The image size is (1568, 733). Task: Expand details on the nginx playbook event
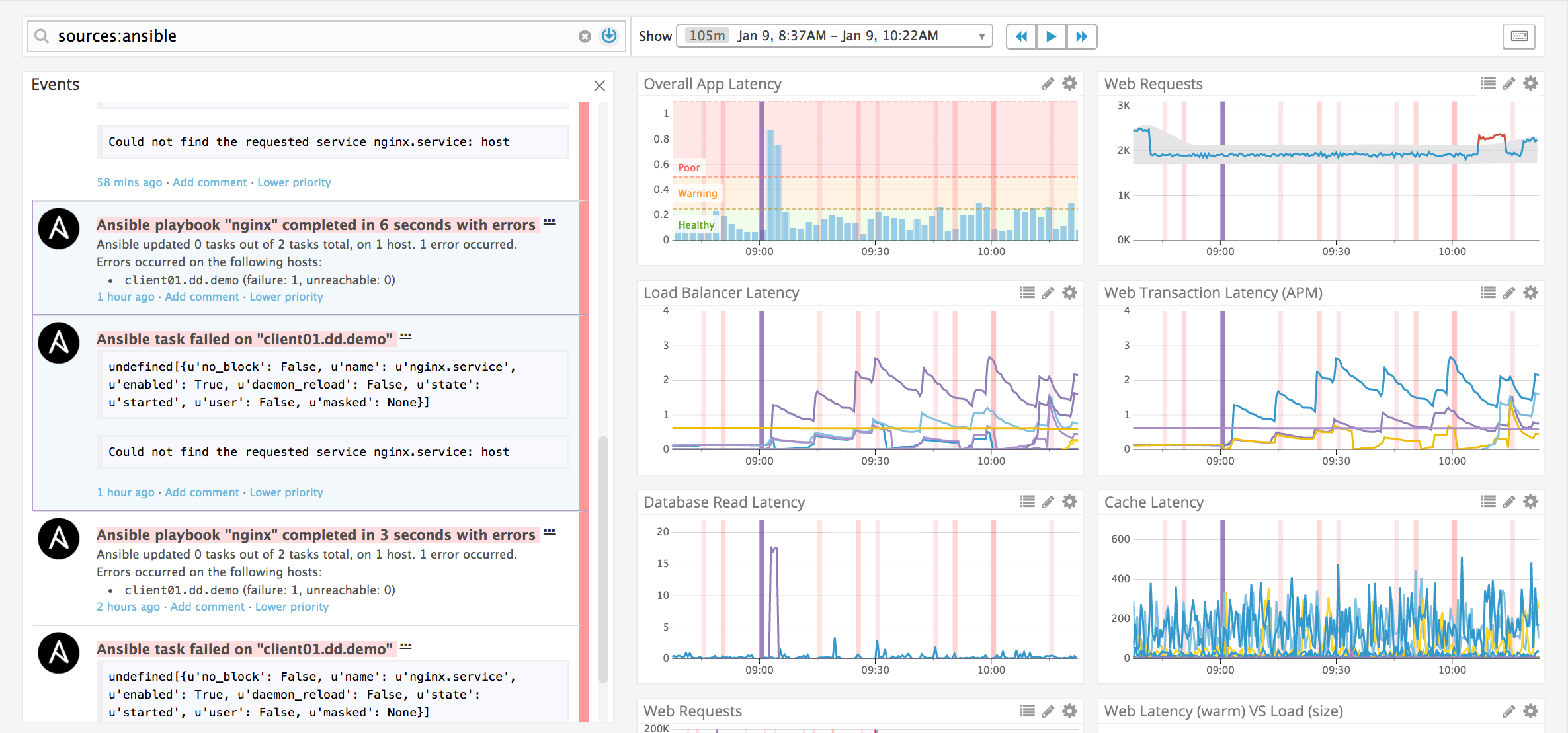point(548,223)
